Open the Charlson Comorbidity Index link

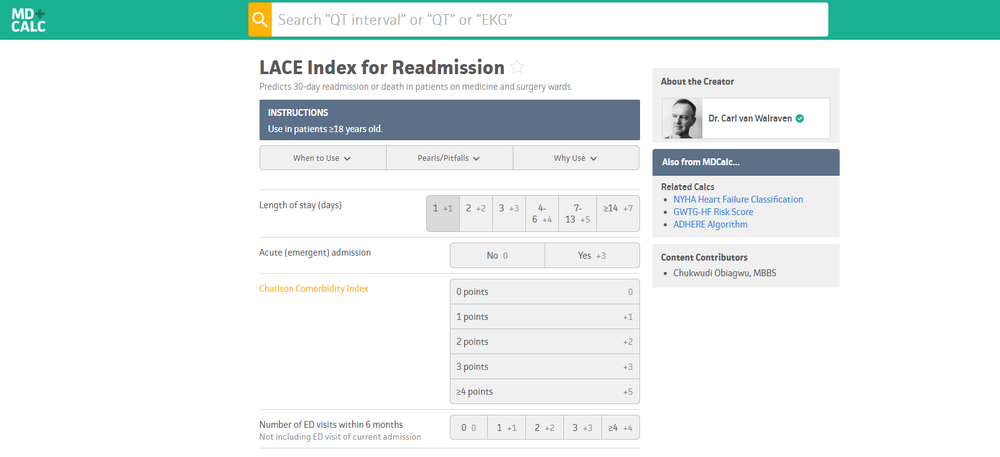coord(314,289)
